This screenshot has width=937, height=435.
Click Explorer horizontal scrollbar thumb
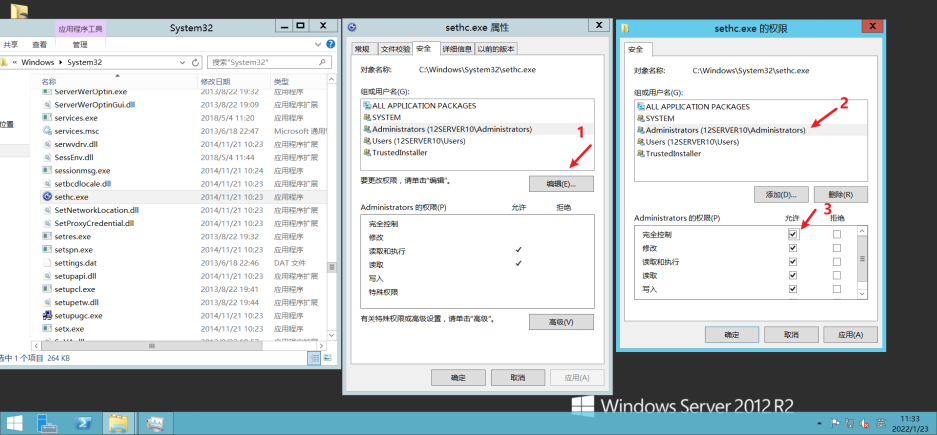point(151,346)
